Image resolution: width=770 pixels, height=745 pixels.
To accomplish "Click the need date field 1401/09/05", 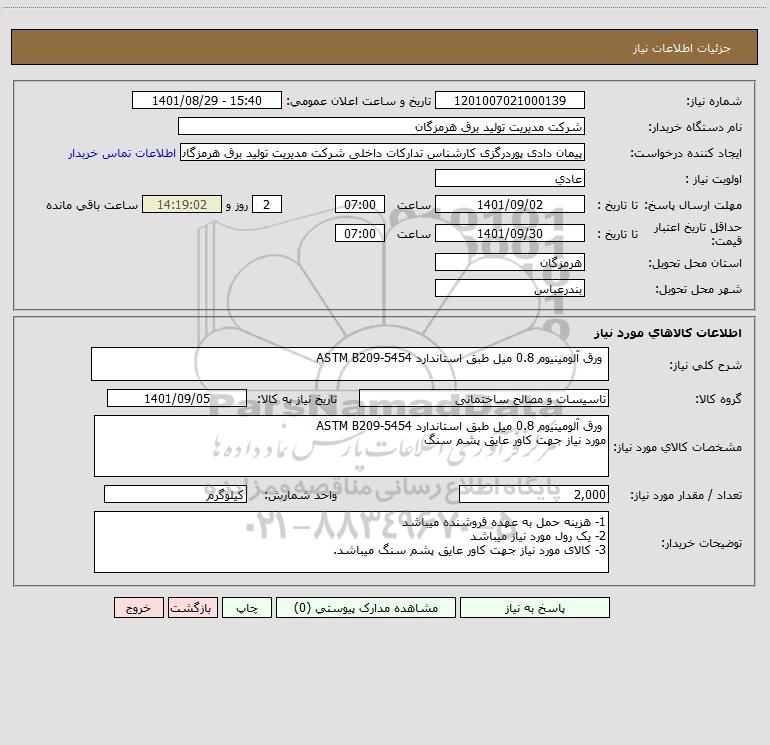I will (177, 398).
